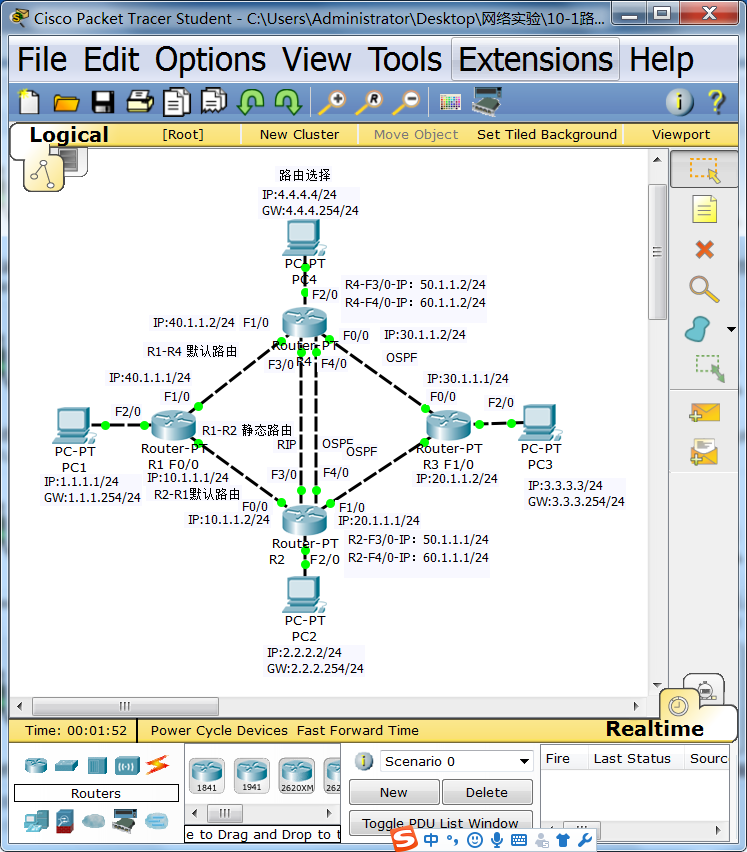The height and width of the screenshot is (852, 747).
Task: Click router R2 in the topology
Action: click(304, 520)
